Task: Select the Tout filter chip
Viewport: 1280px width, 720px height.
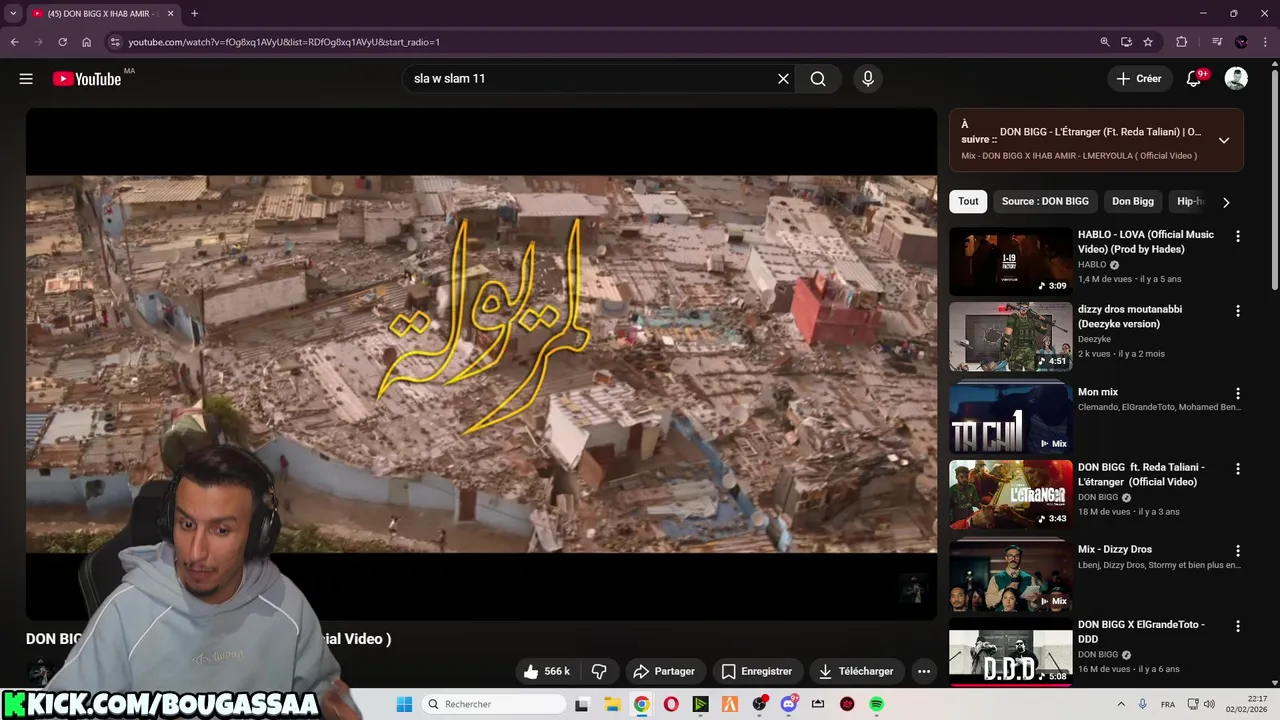Action: pos(968,201)
